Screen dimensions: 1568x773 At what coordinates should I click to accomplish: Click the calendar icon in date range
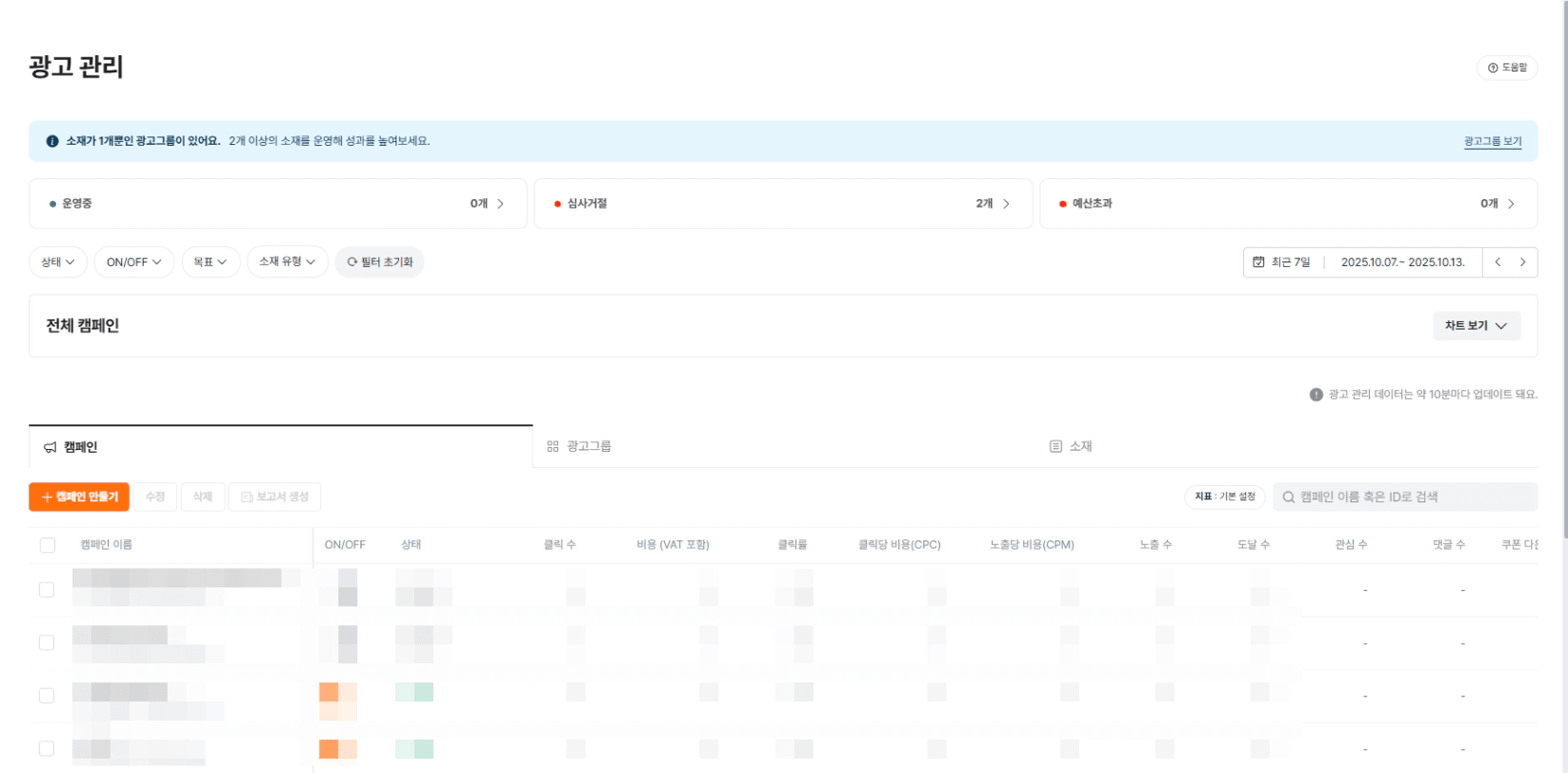1258,262
